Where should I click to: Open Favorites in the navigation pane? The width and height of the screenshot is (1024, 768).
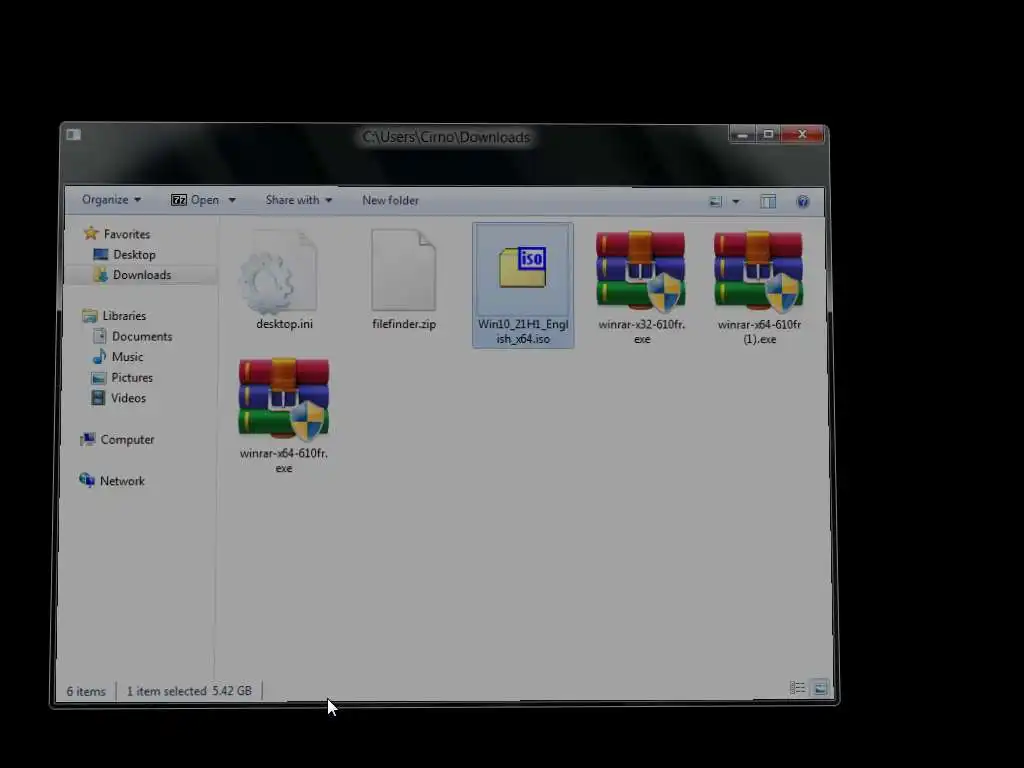coord(118,234)
